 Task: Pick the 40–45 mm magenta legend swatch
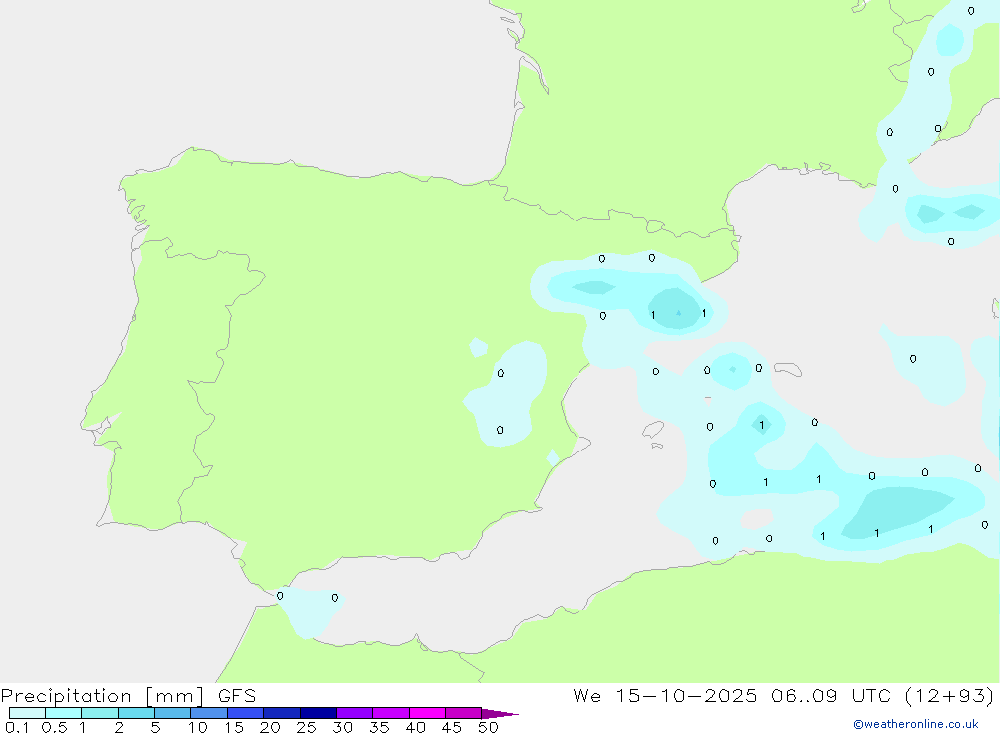pyautogui.click(x=427, y=713)
